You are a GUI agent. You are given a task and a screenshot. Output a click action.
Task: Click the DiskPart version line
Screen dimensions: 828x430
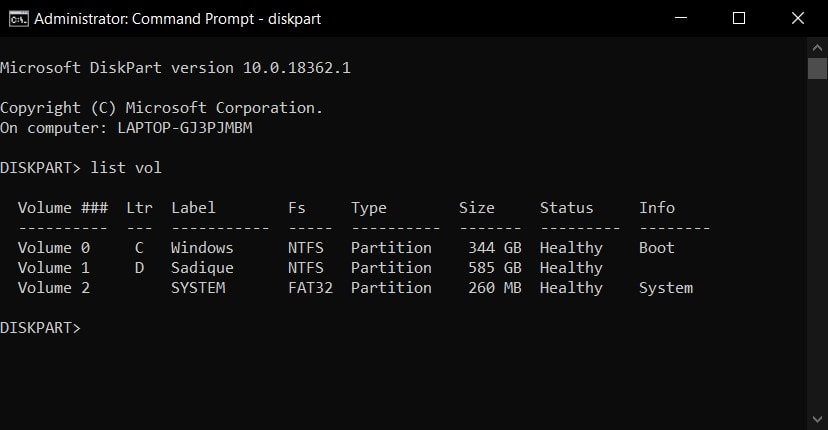pos(175,68)
